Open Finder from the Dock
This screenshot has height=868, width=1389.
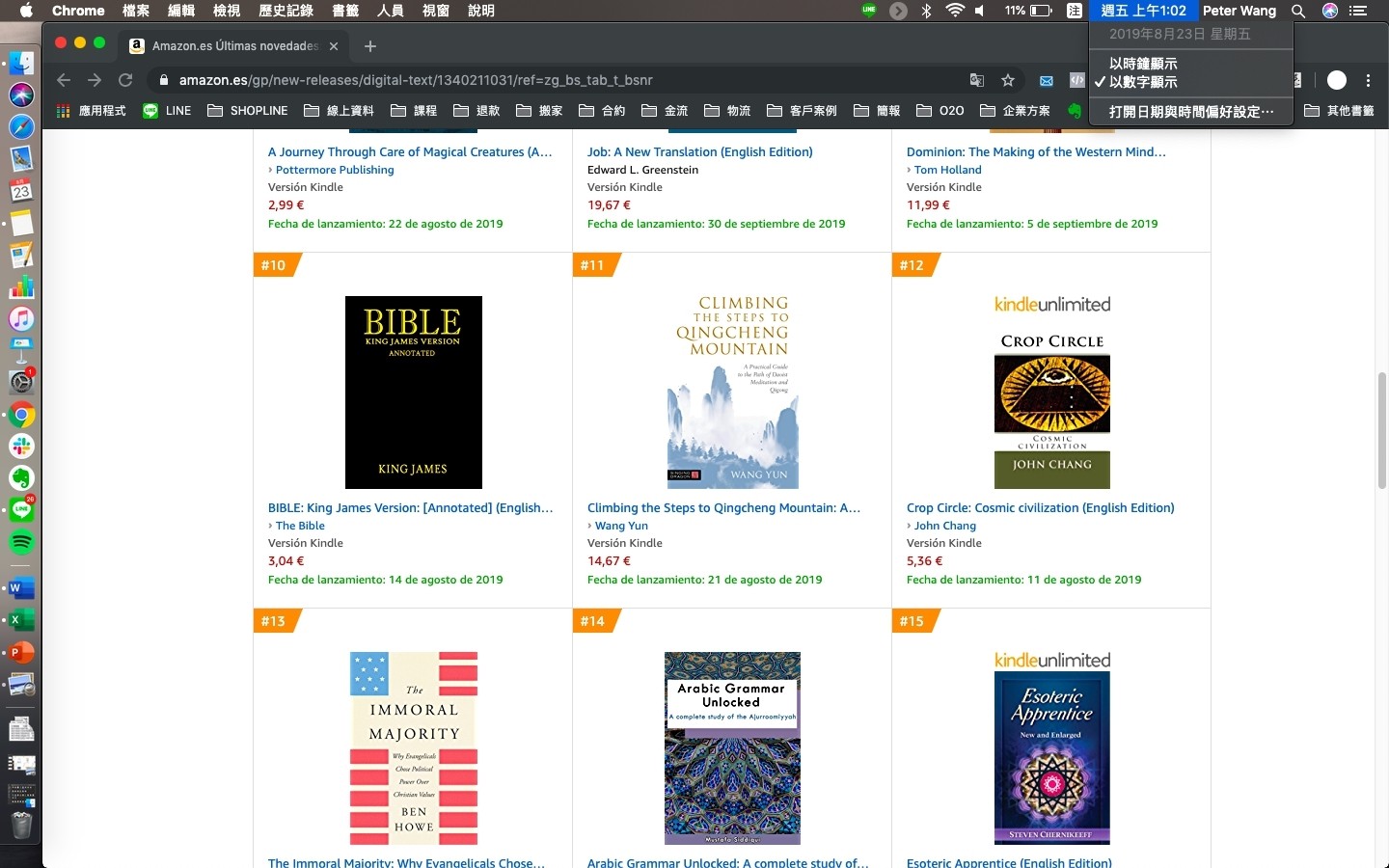pyautogui.click(x=21, y=64)
